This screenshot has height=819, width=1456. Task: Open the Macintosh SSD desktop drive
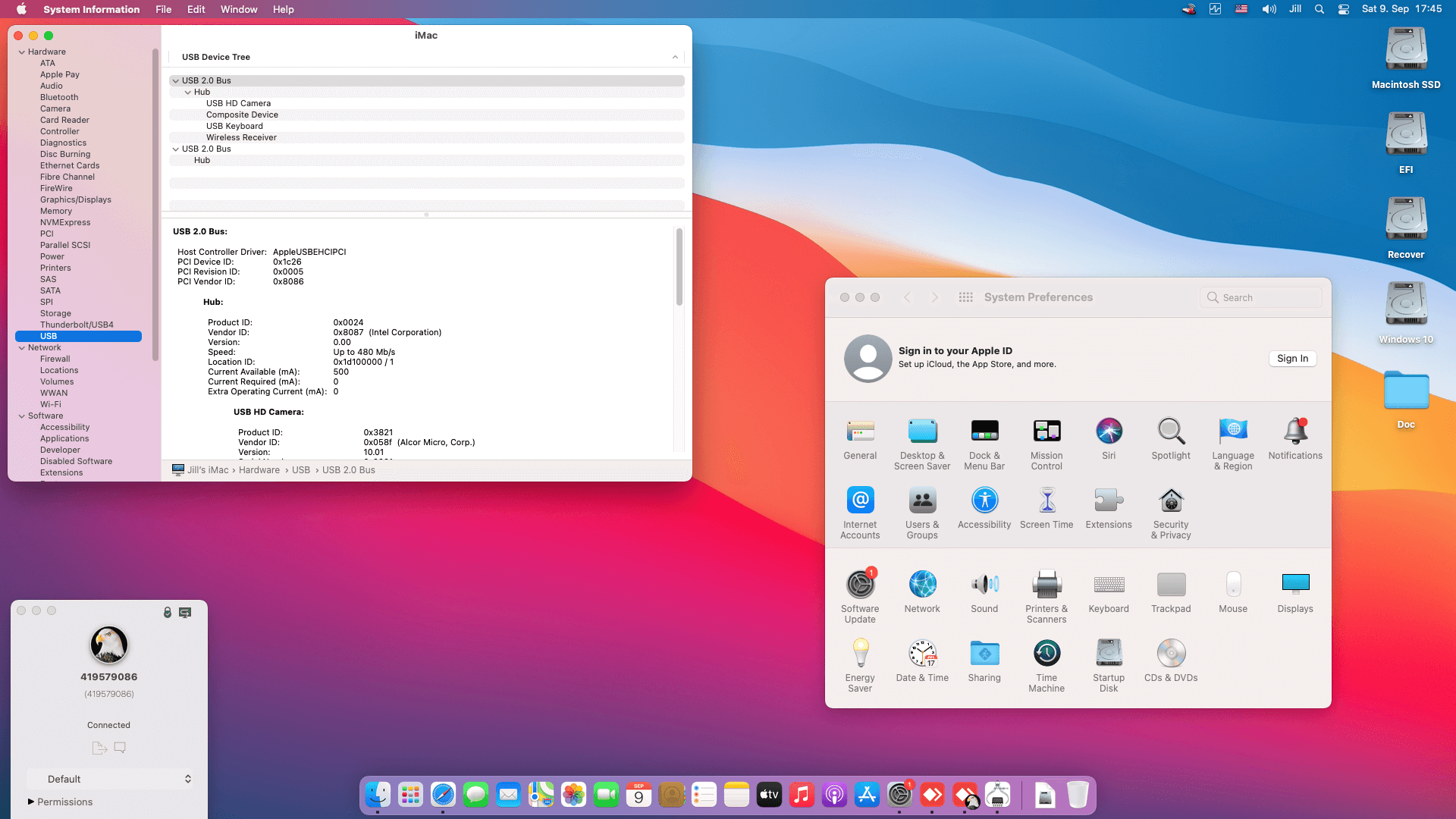(x=1406, y=58)
